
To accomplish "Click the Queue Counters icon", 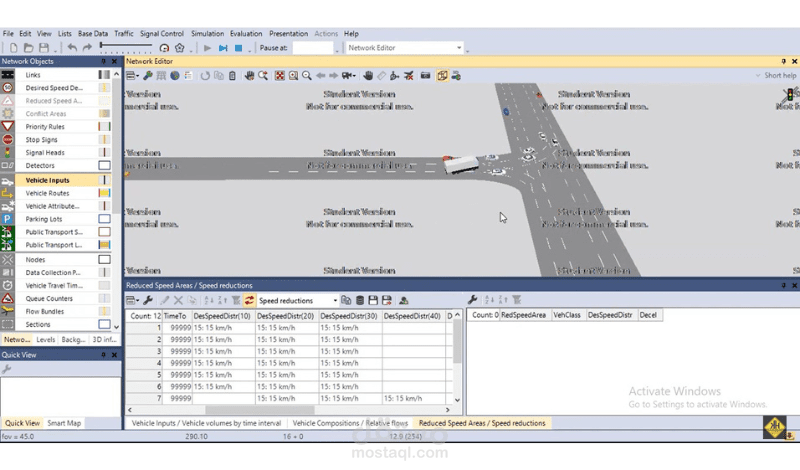I will [x=7, y=299].
